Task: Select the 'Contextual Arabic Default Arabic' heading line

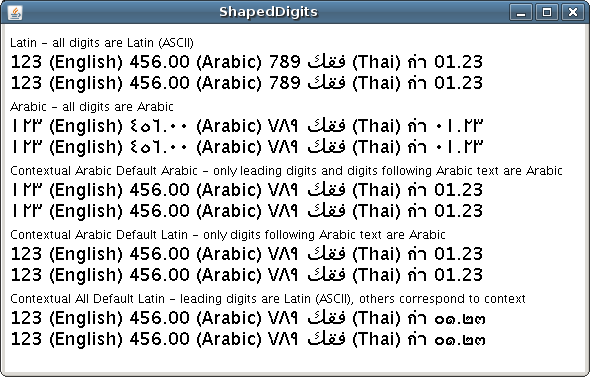Action: click(286, 171)
